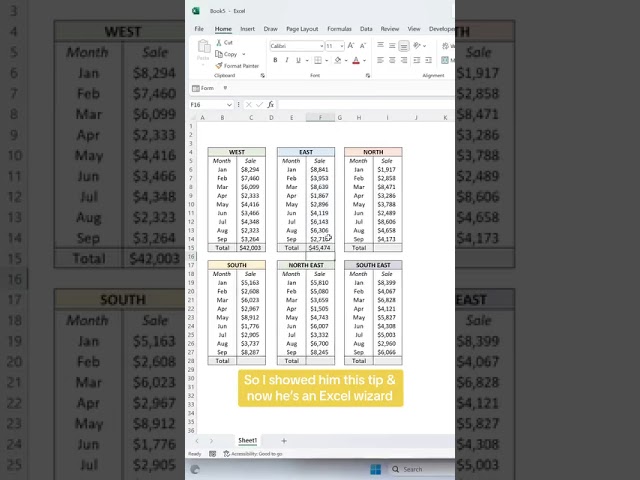Apply fill color with paint bucket icon

pyautogui.click(x=338, y=60)
